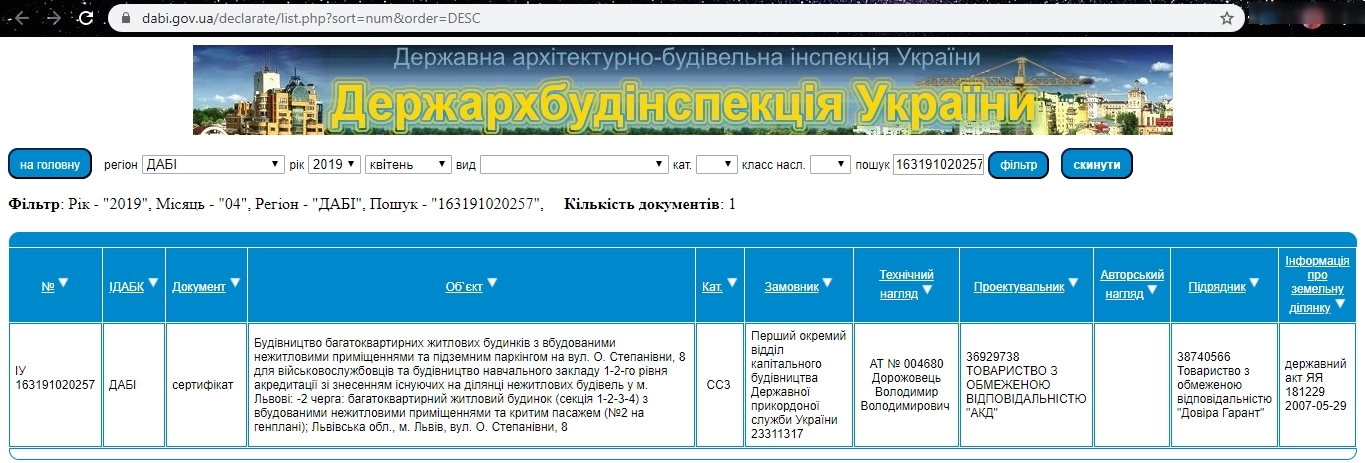Sort by ІДАБК column triangle icon

tap(153, 284)
